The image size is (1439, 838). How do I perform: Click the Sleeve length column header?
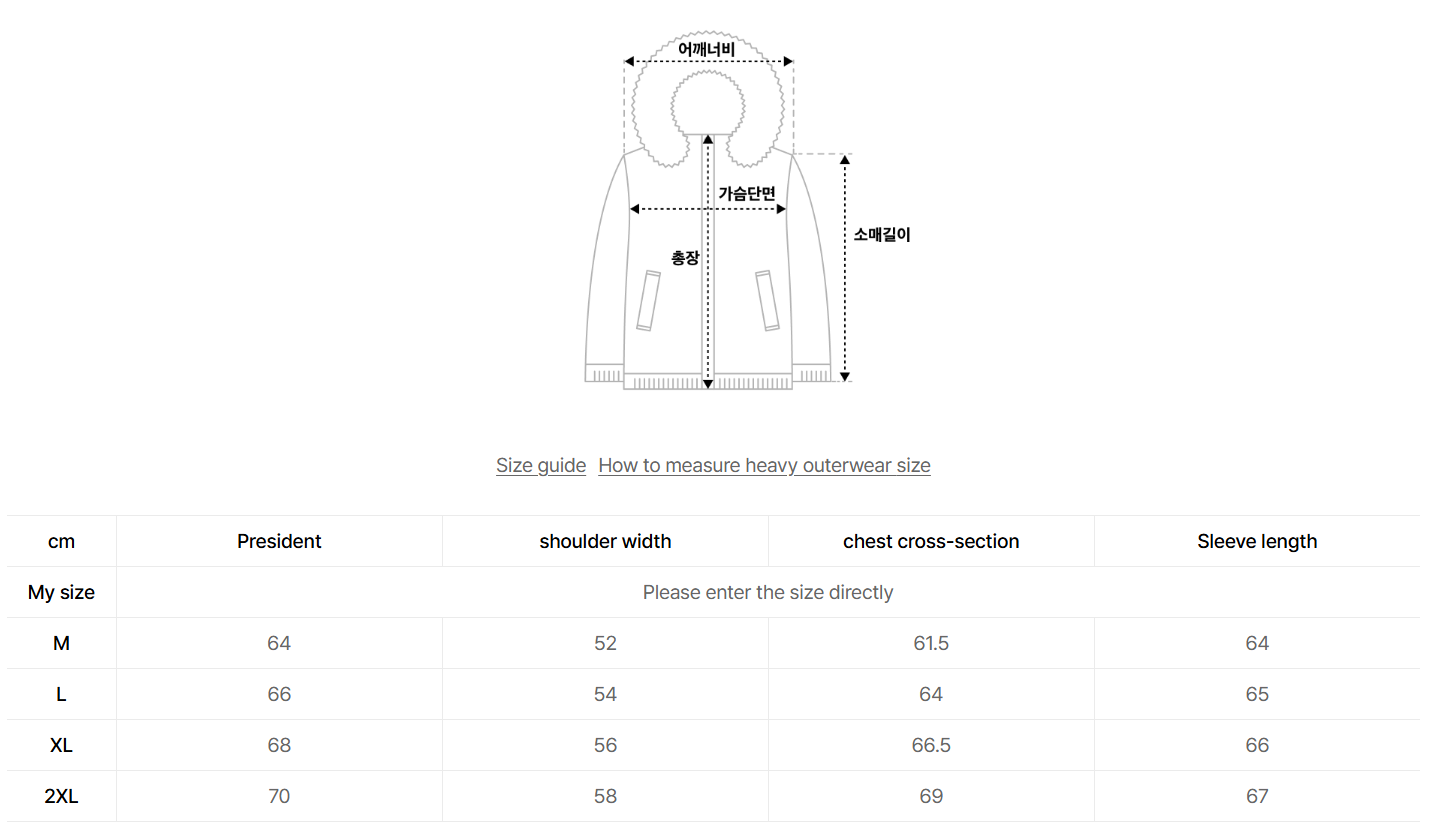coord(1257,541)
